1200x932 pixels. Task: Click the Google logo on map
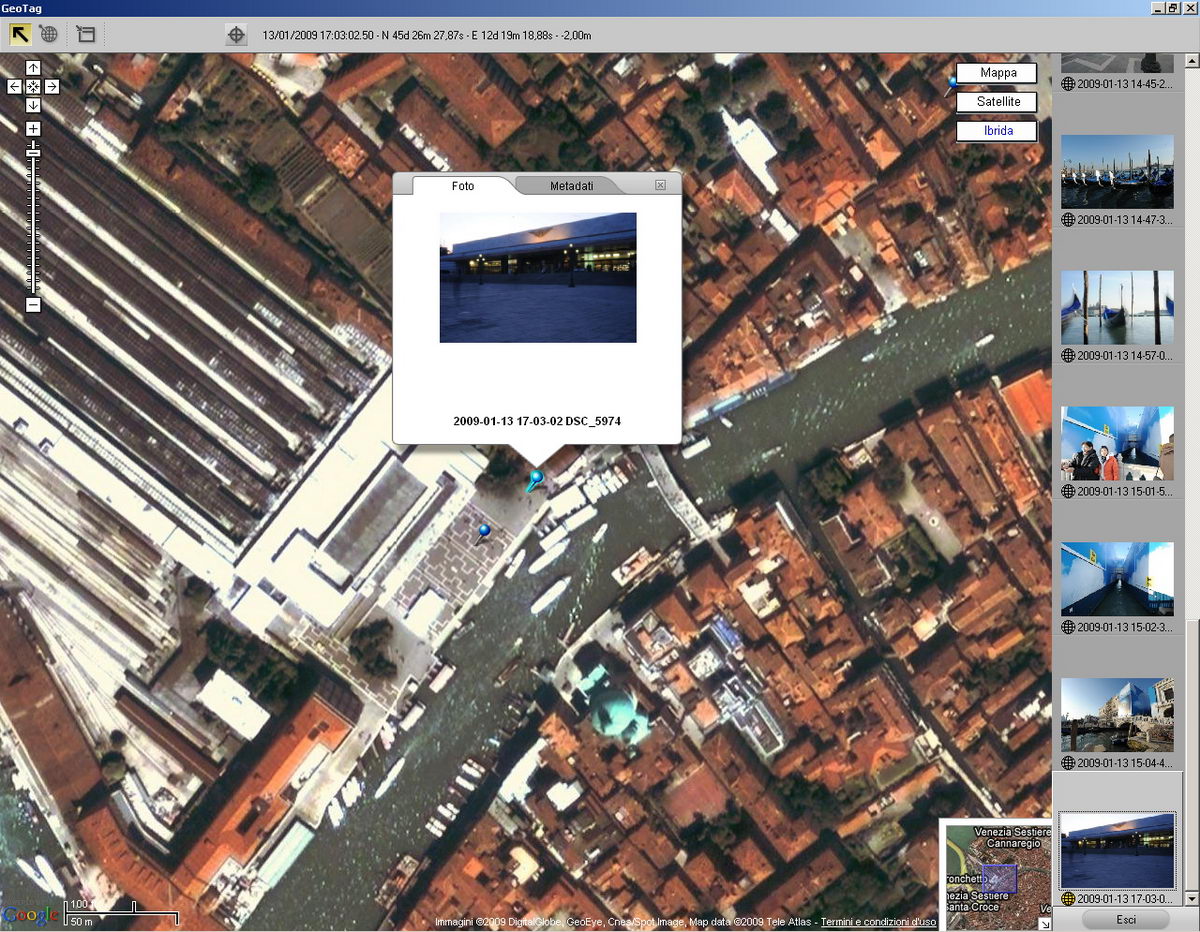coord(31,914)
